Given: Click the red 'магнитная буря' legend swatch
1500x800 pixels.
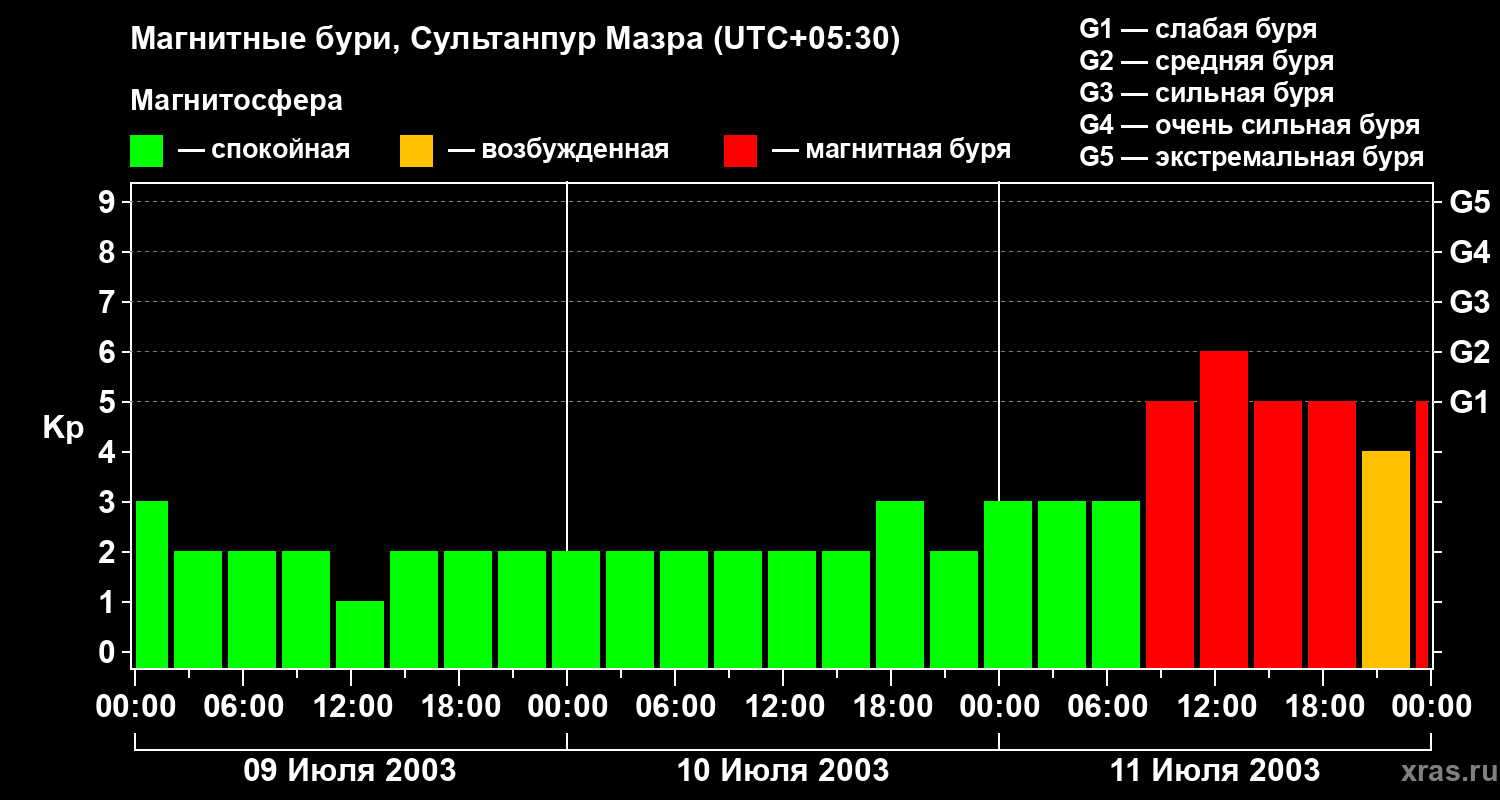Looking at the screenshot, I should 740,151.
